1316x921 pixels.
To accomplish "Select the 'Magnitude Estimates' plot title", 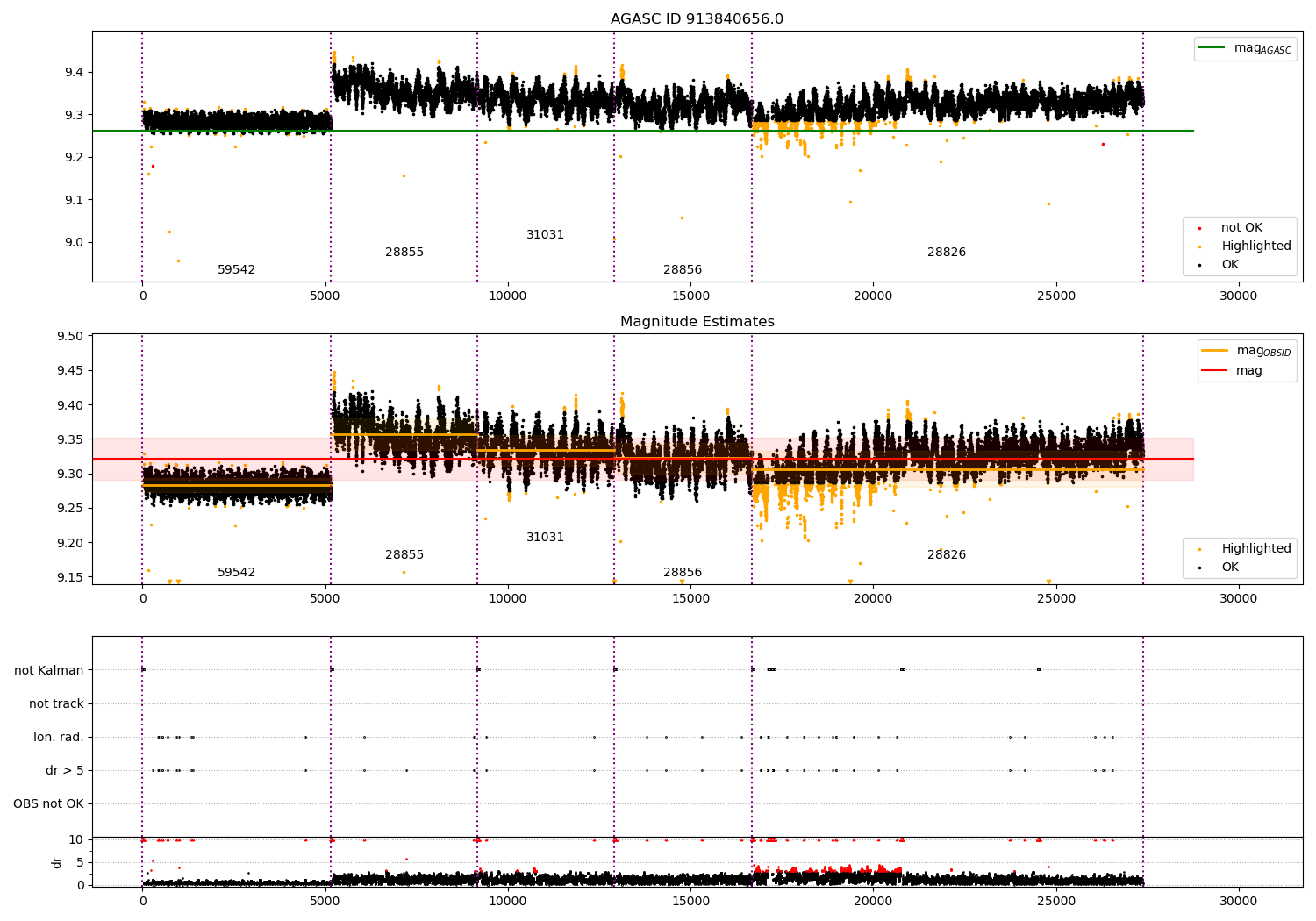I will [697, 322].
